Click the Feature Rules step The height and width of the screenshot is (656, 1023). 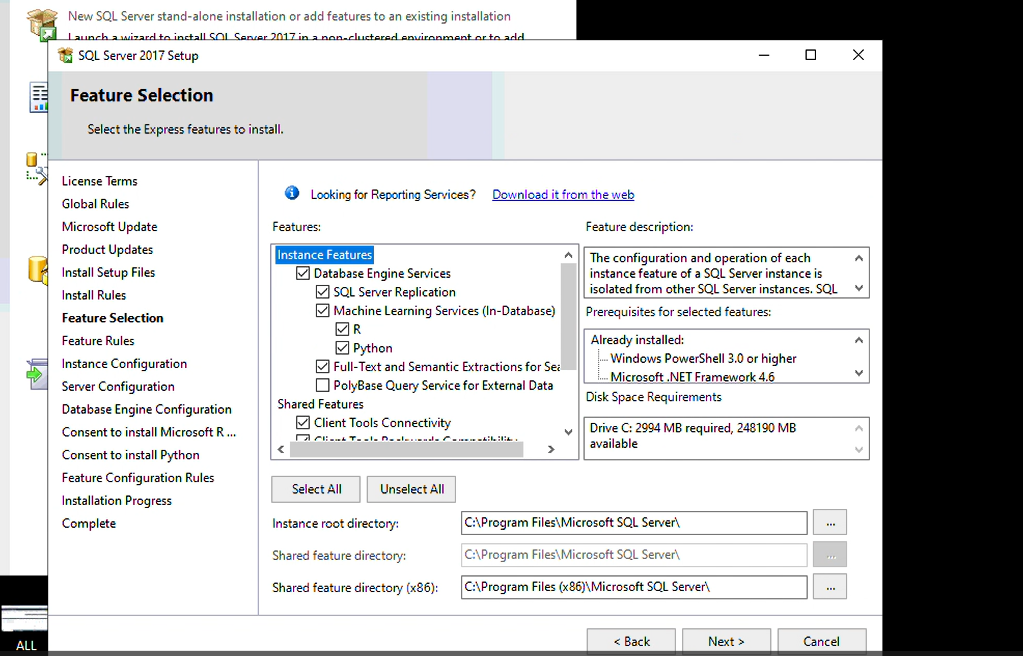pos(98,341)
